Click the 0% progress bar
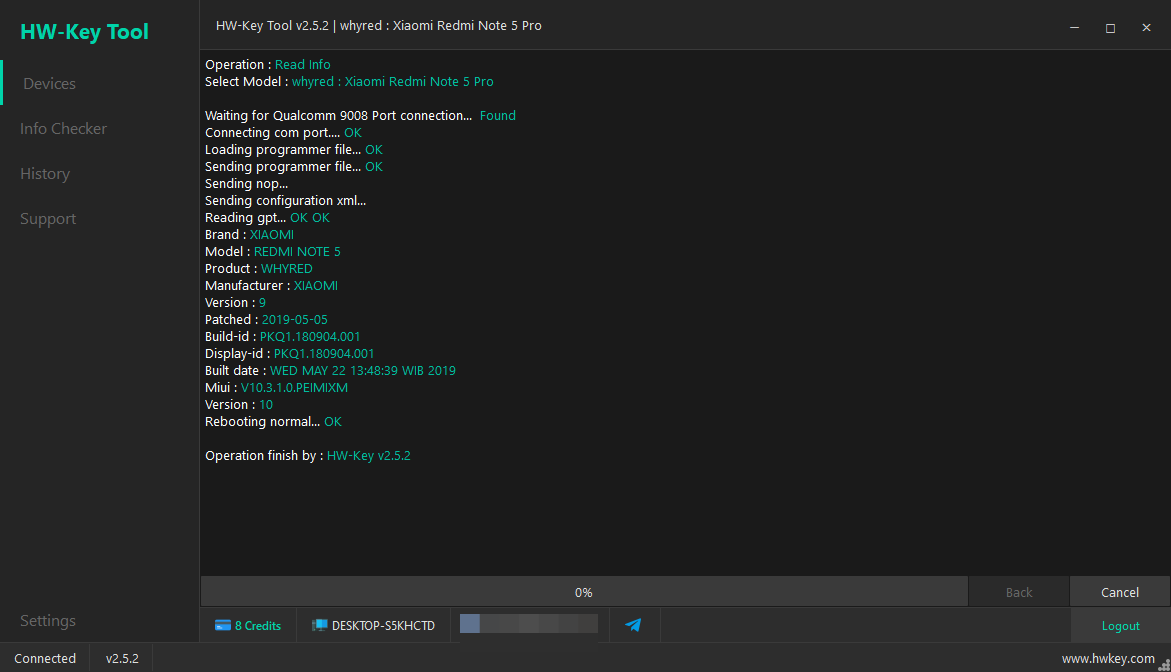Image resolution: width=1171 pixels, height=672 pixels. pyautogui.click(x=584, y=592)
